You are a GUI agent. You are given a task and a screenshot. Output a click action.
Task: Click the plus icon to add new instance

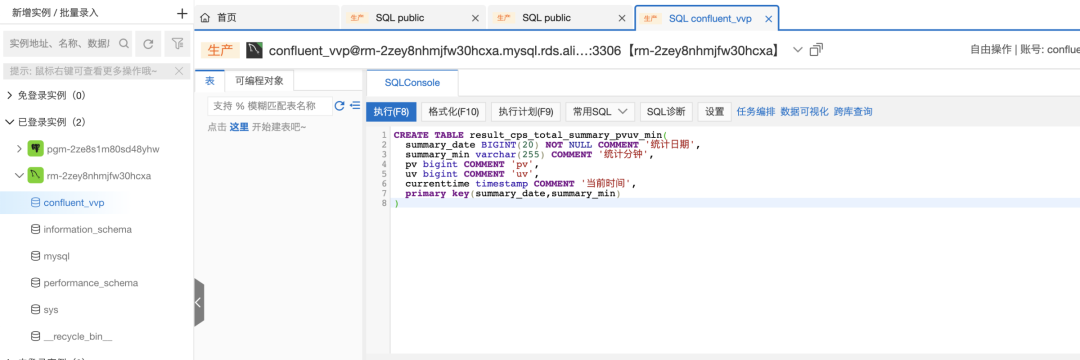182,13
